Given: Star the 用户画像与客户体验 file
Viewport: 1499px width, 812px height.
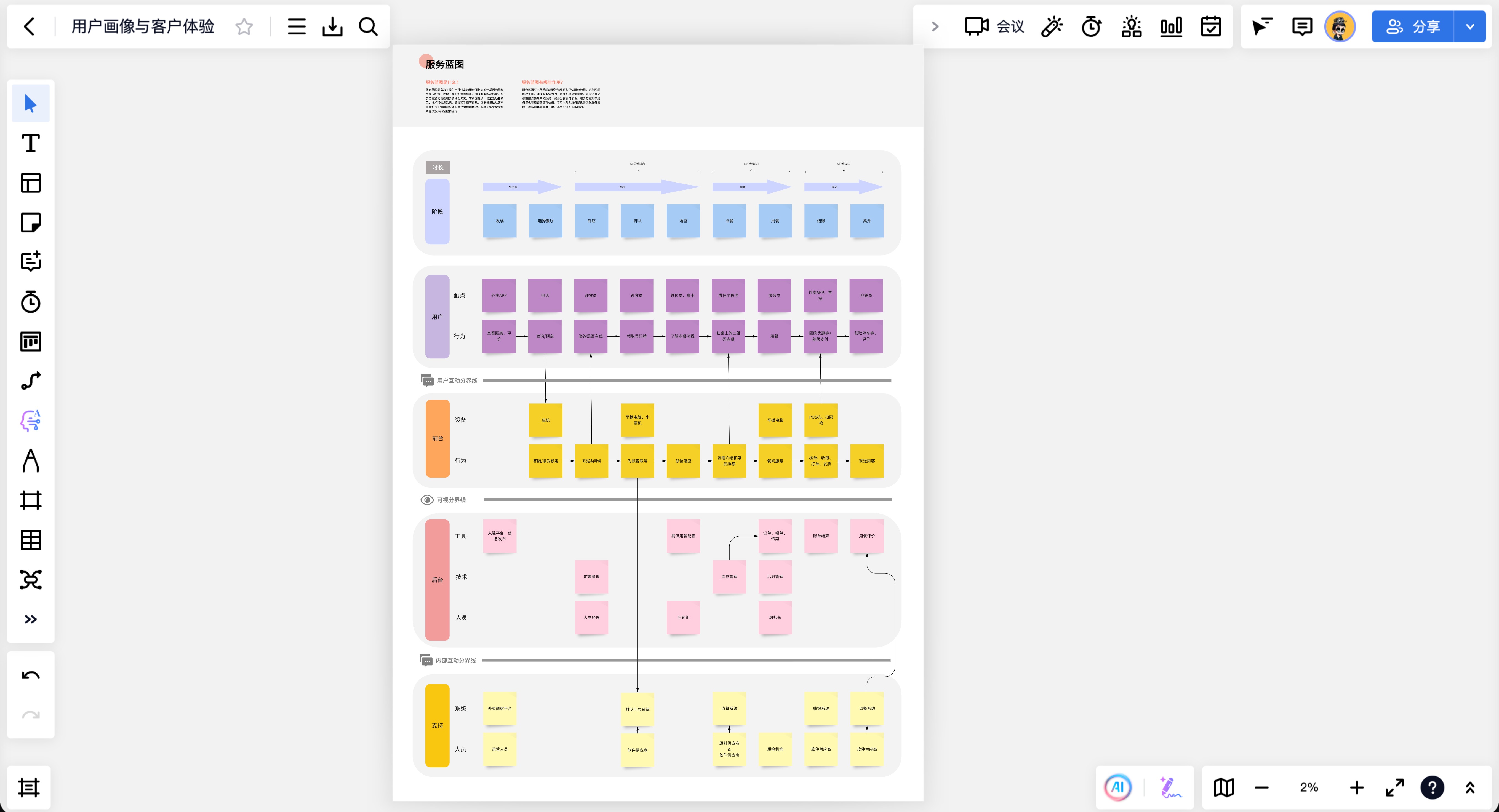Looking at the screenshot, I should pos(244,26).
